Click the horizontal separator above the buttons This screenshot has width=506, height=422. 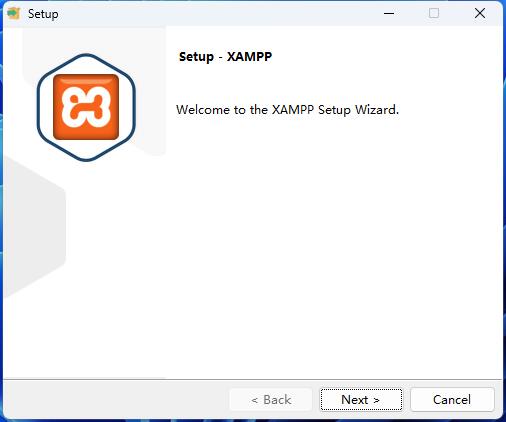pyautogui.click(x=253, y=379)
